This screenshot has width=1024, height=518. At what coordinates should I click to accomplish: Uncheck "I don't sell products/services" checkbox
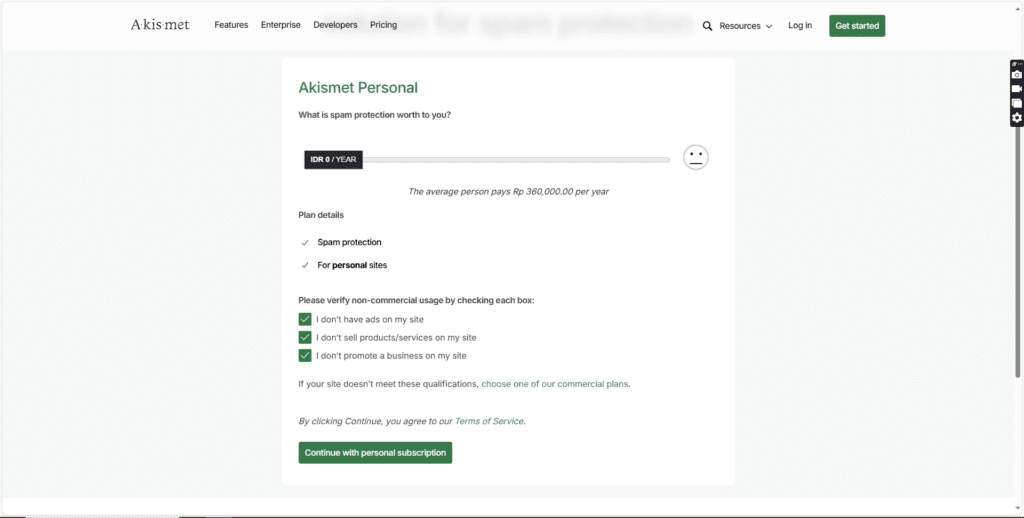tap(305, 337)
